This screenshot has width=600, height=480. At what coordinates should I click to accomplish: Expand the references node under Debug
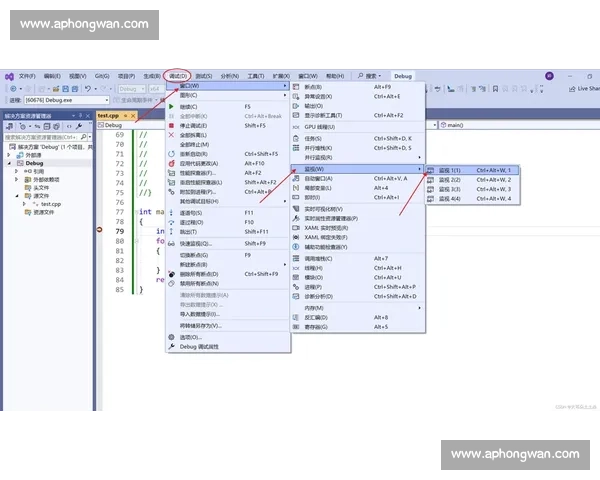point(16,171)
